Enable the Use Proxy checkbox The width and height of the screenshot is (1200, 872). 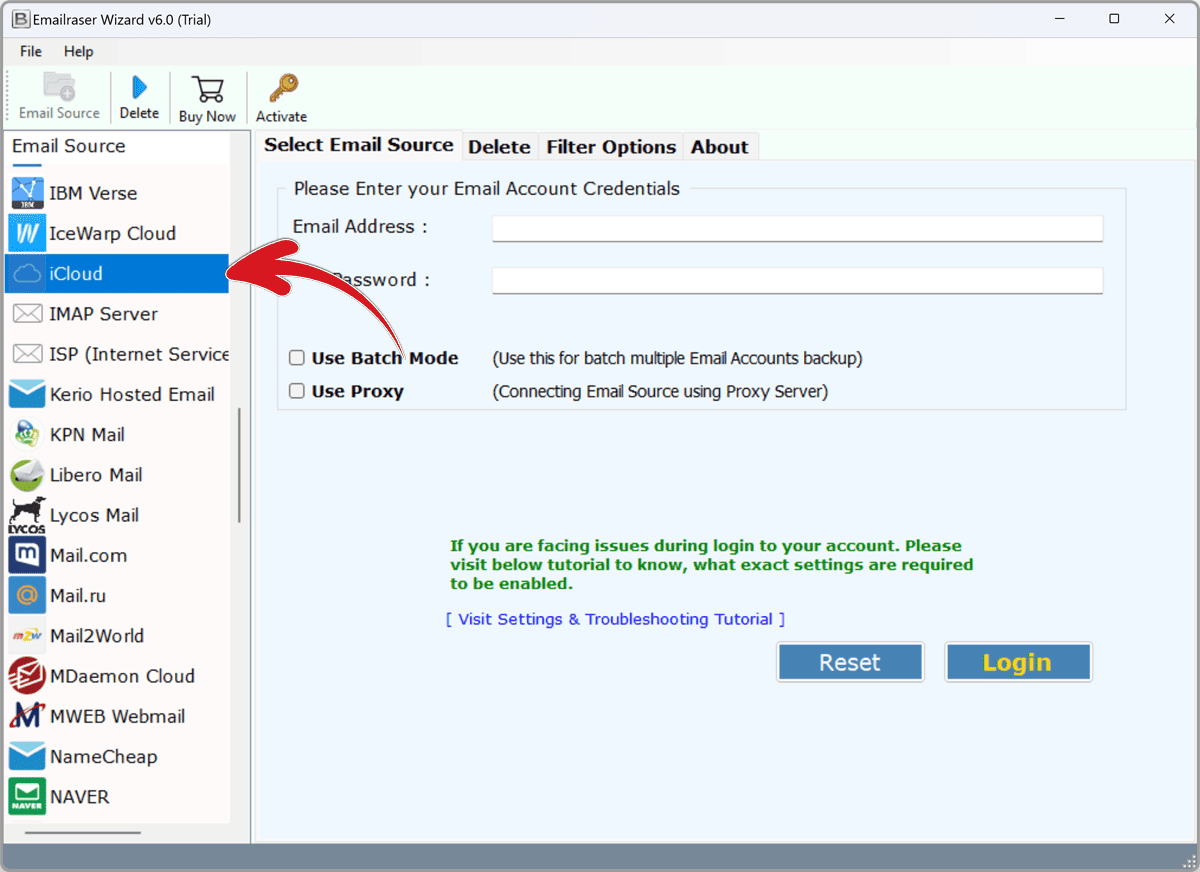[297, 391]
